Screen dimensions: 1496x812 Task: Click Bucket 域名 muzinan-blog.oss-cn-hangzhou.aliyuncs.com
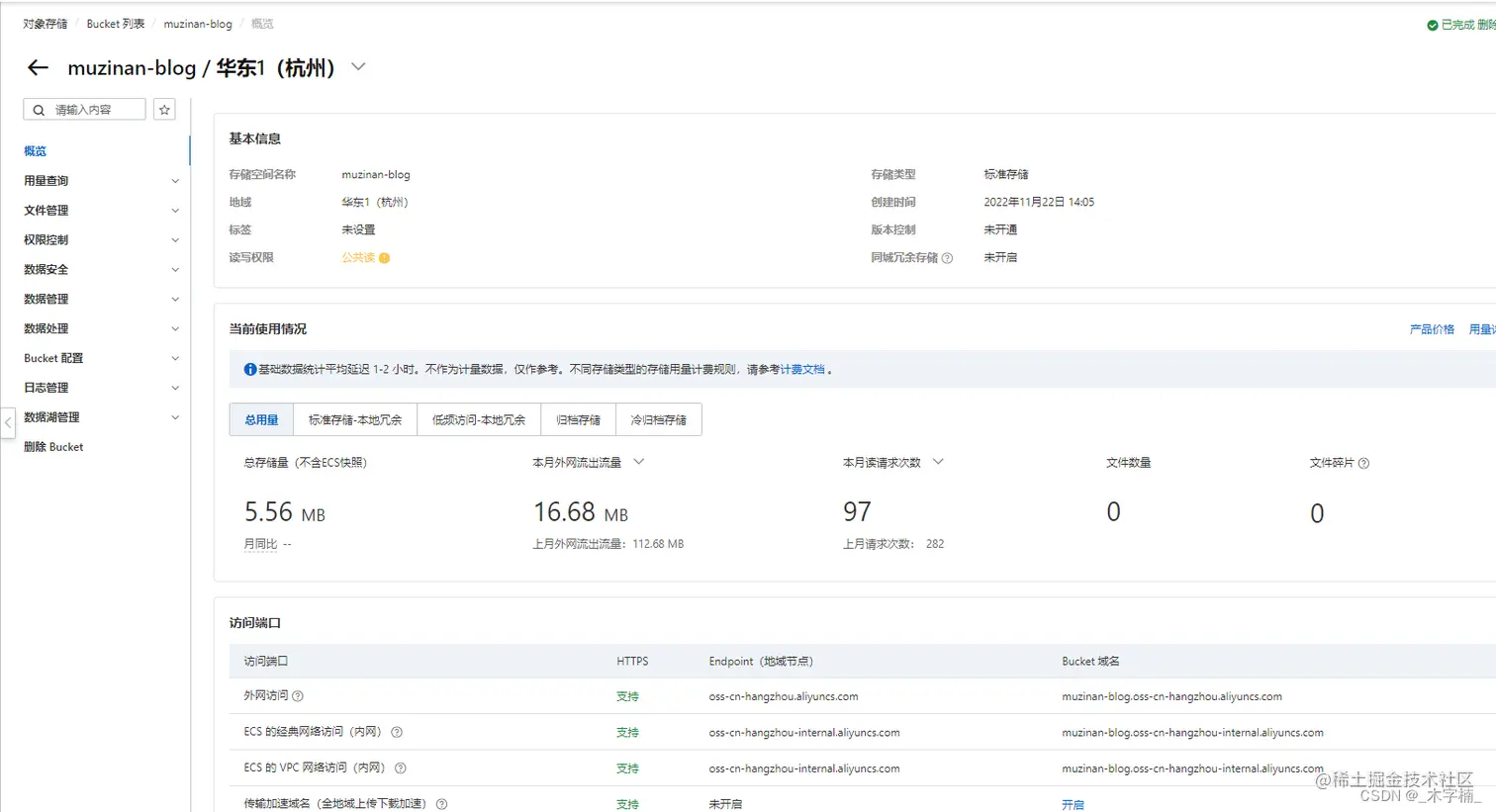tap(1171, 696)
